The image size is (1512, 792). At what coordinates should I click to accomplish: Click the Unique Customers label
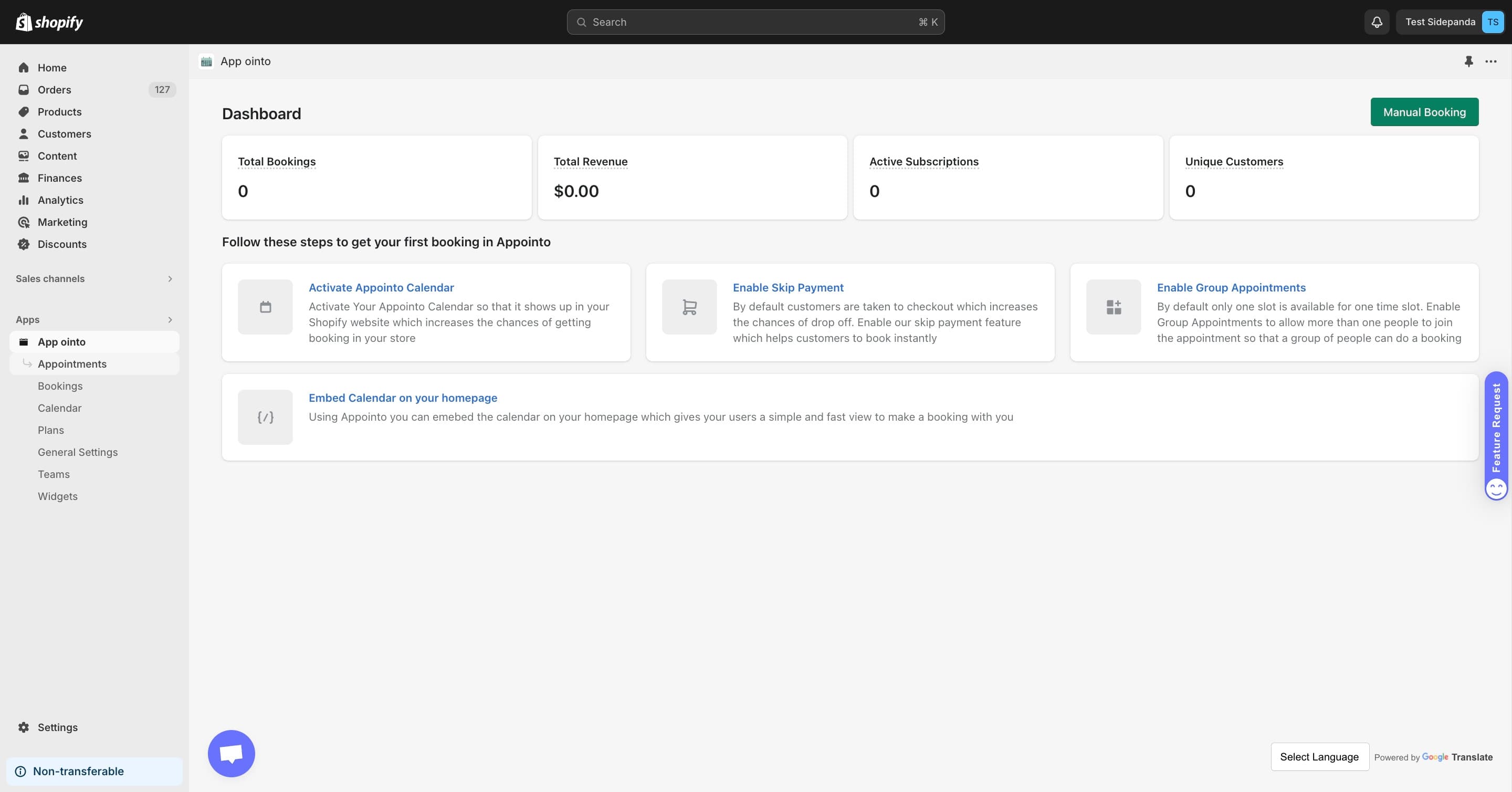(x=1234, y=161)
